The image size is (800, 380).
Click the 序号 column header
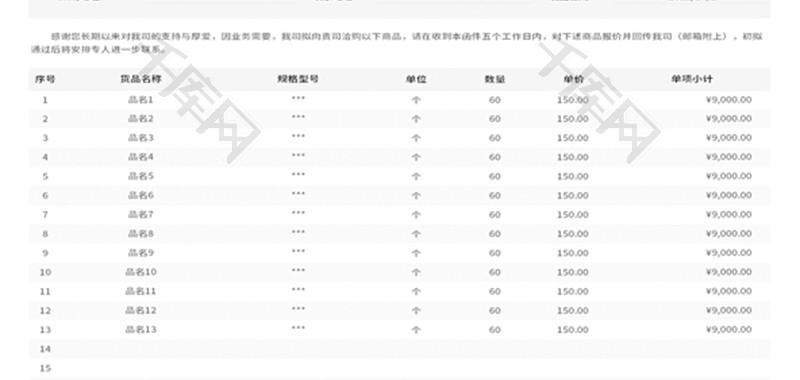pyautogui.click(x=45, y=80)
